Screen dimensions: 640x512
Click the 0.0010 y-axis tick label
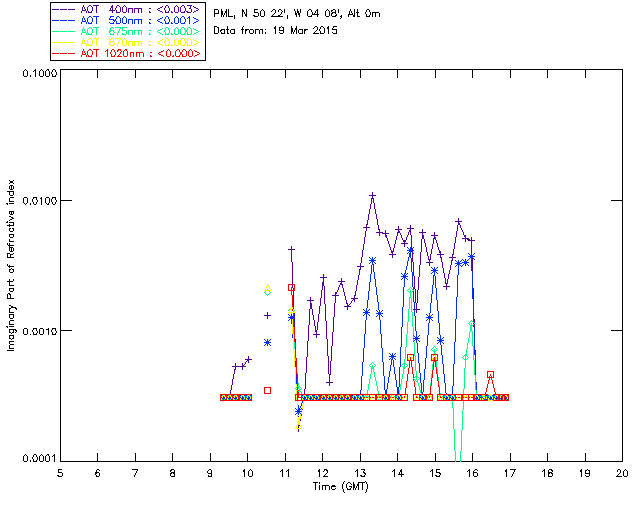click(x=40, y=331)
